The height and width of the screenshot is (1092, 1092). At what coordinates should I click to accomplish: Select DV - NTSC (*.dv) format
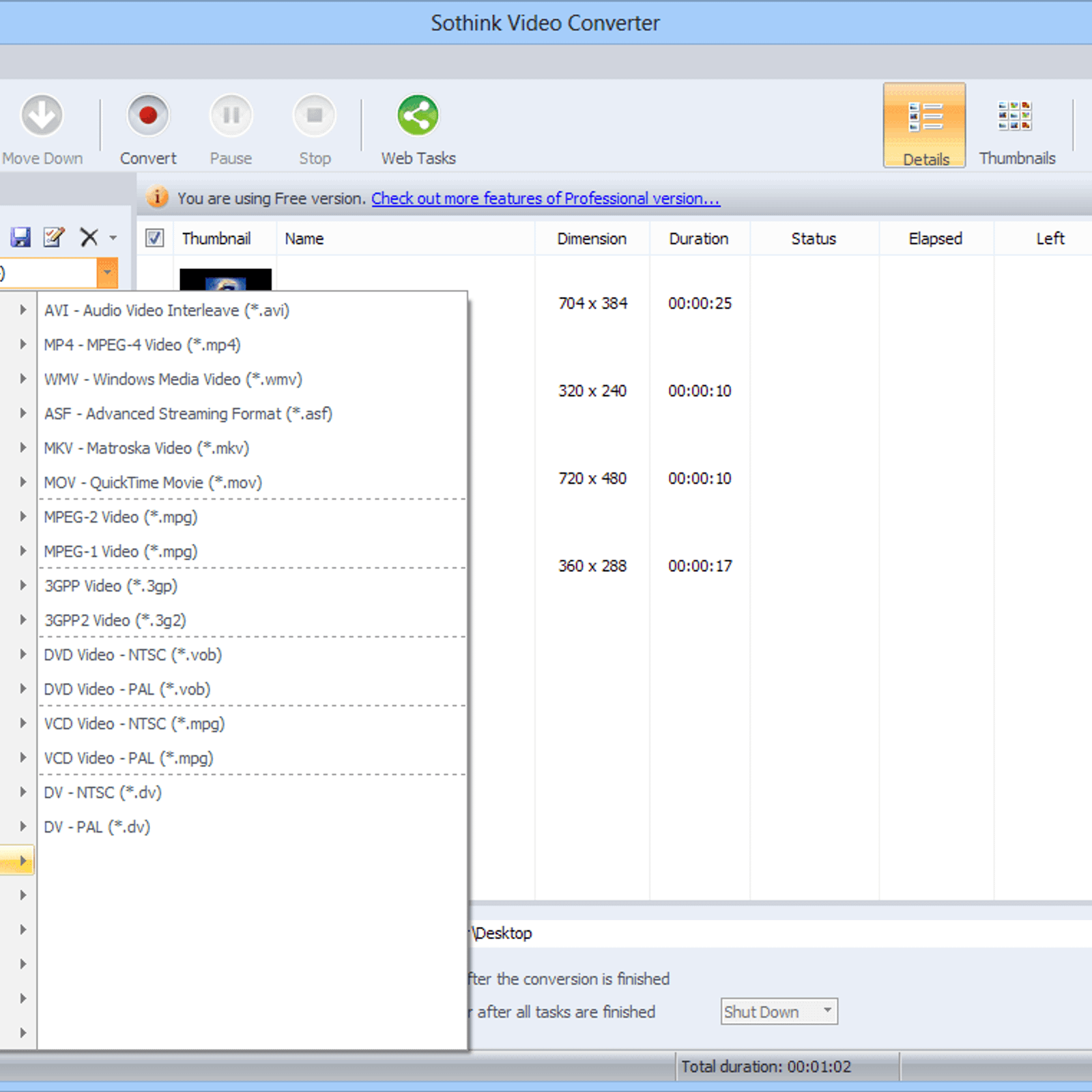(x=253, y=793)
